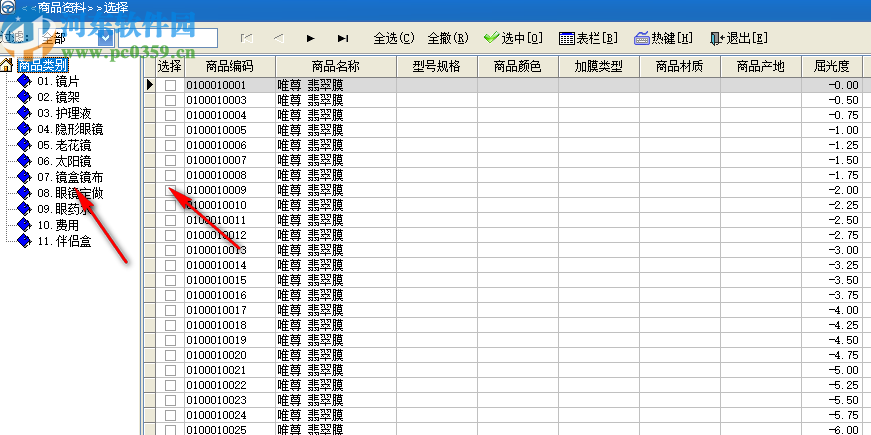Click the diamond icon beside 11.伴侣盒
The height and width of the screenshot is (435, 871).
point(24,241)
